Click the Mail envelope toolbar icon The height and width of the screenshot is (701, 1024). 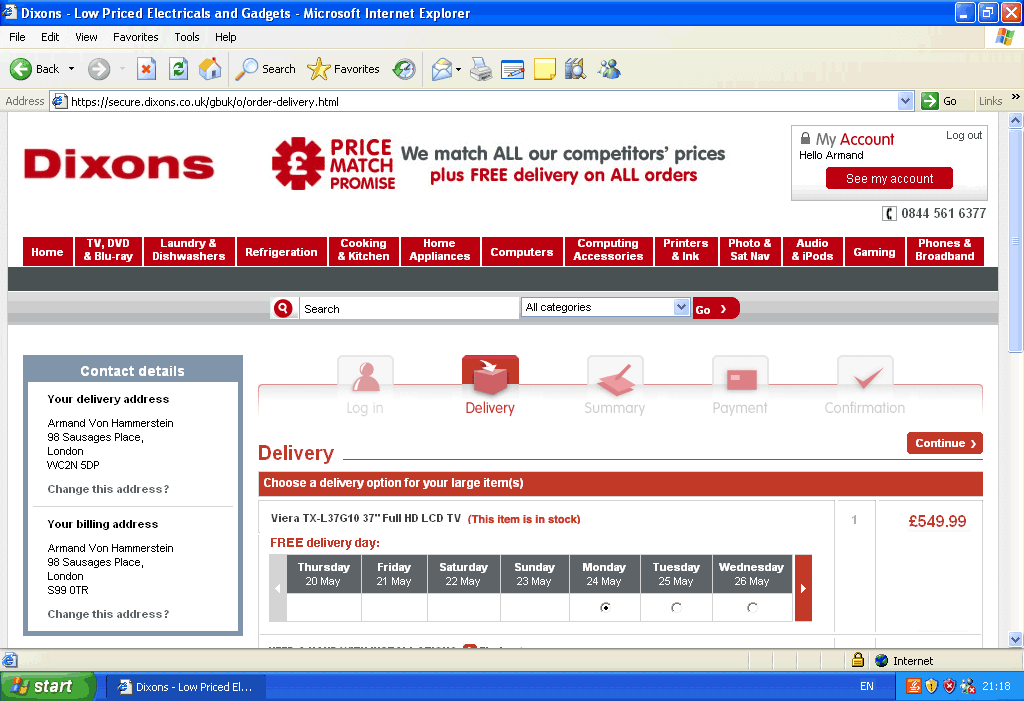tap(442, 69)
